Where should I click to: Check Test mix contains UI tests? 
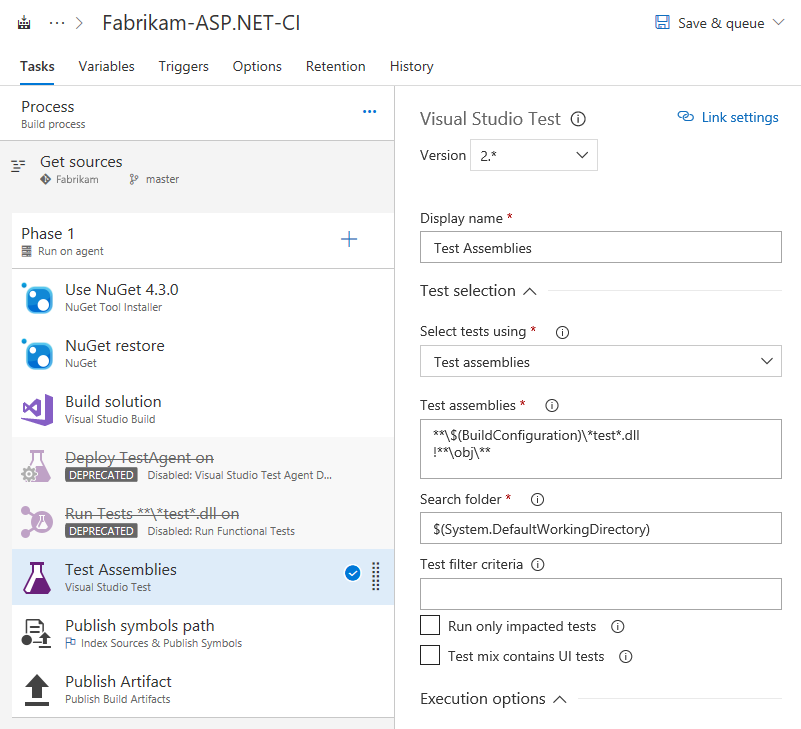point(430,656)
